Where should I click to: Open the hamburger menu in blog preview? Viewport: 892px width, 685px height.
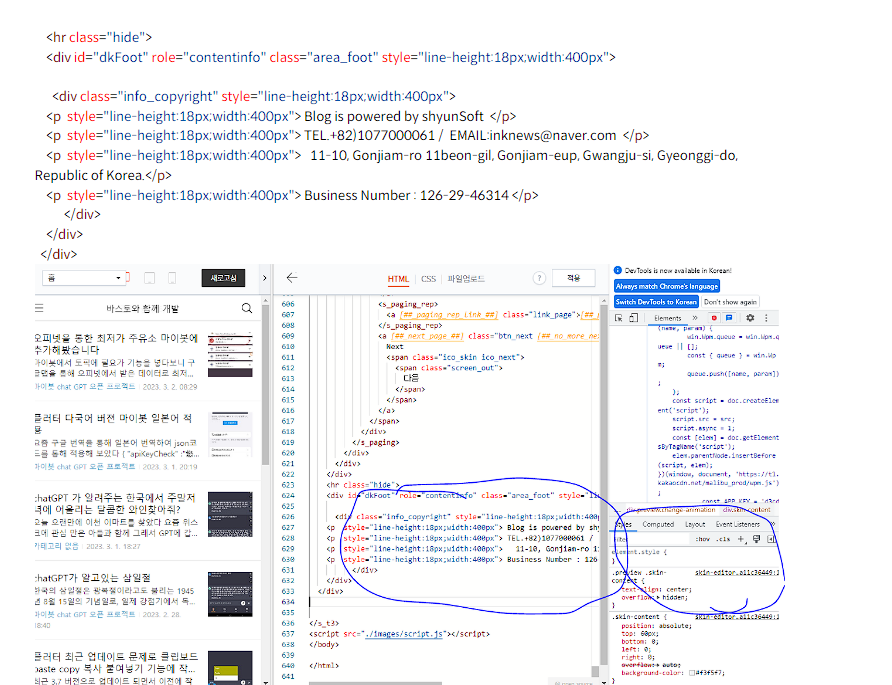pyautogui.click(x=39, y=308)
